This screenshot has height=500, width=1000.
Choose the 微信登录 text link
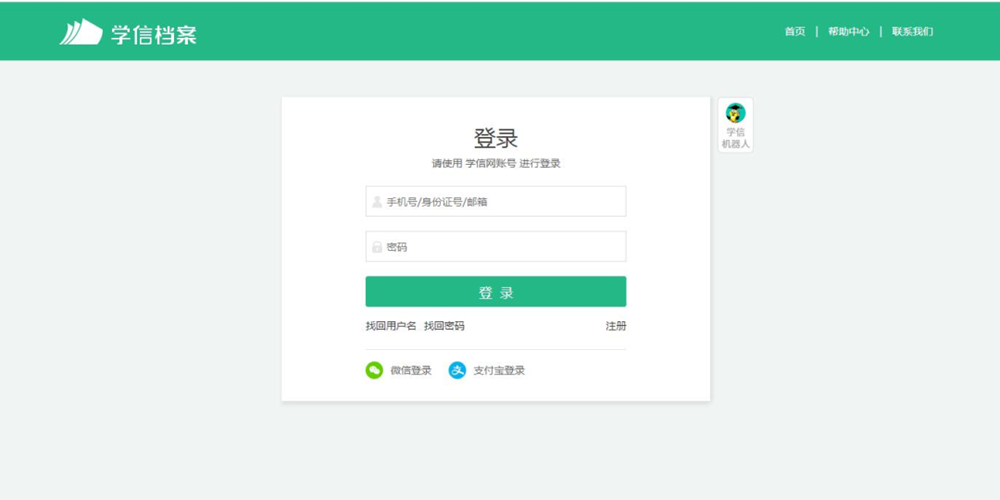pyautogui.click(x=411, y=370)
